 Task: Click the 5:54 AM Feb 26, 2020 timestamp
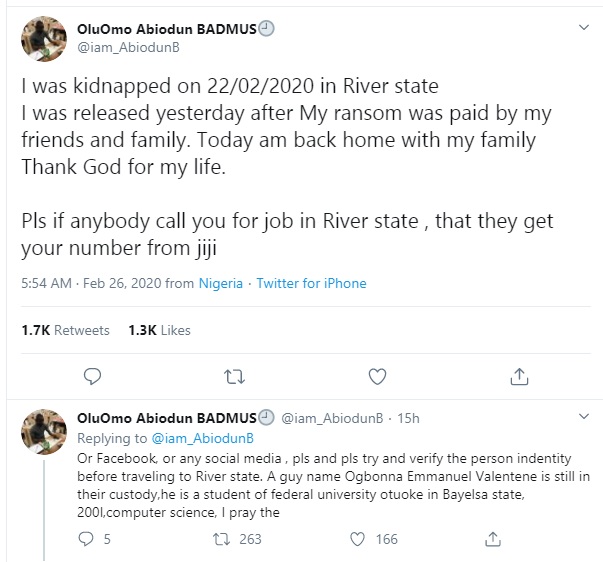pos(90,284)
